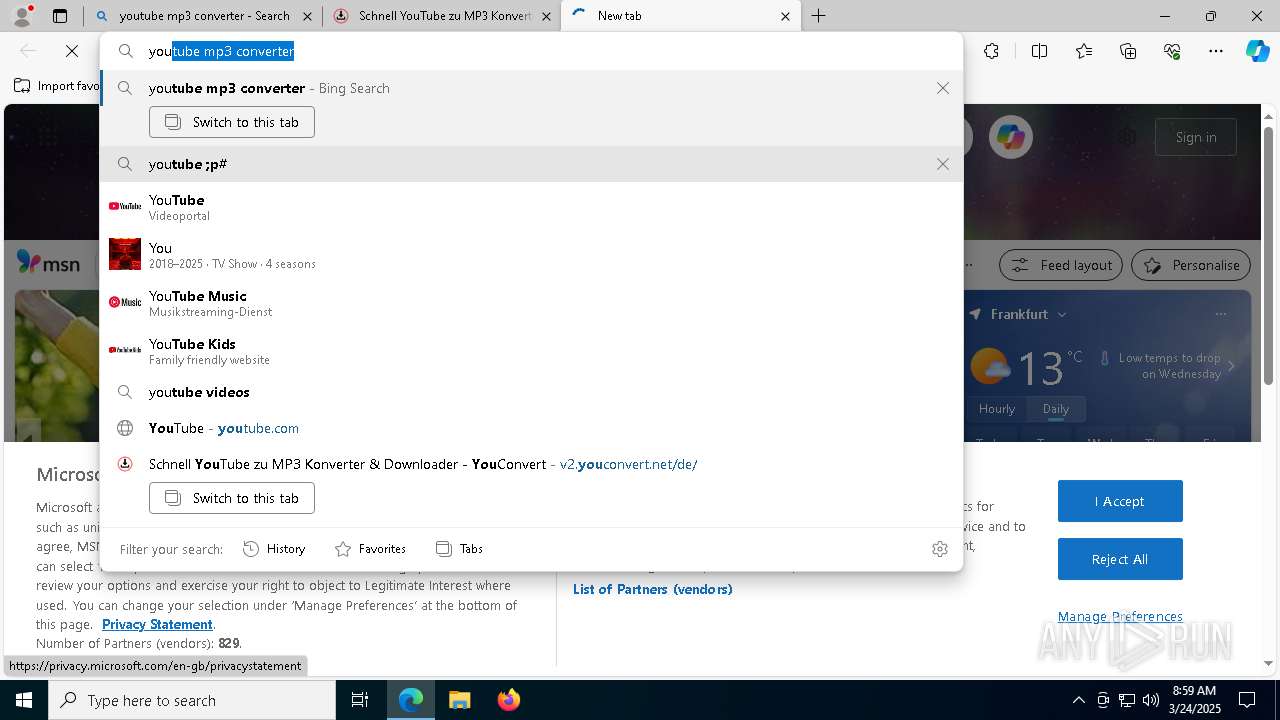Open Settings and more ellipsis menu
Viewport: 1280px width, 720px height.
pos(1216,51)
